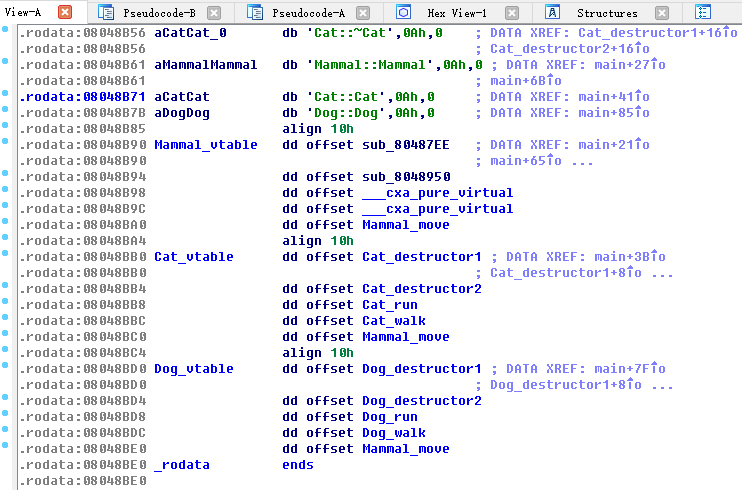Image resolution: width=742 pixels, height=490 pixels.
Task: Close the Structures tab
Action: (x=661, y=13)
